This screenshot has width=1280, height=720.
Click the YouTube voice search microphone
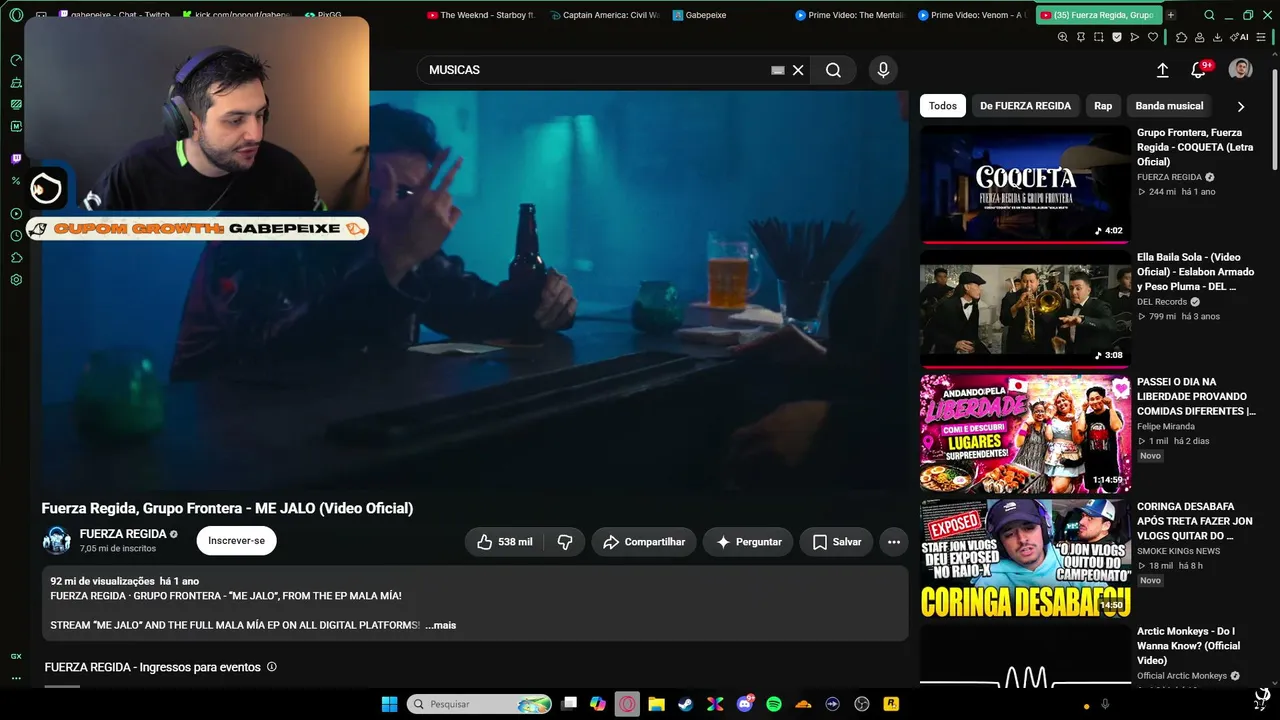pos(882,70)
